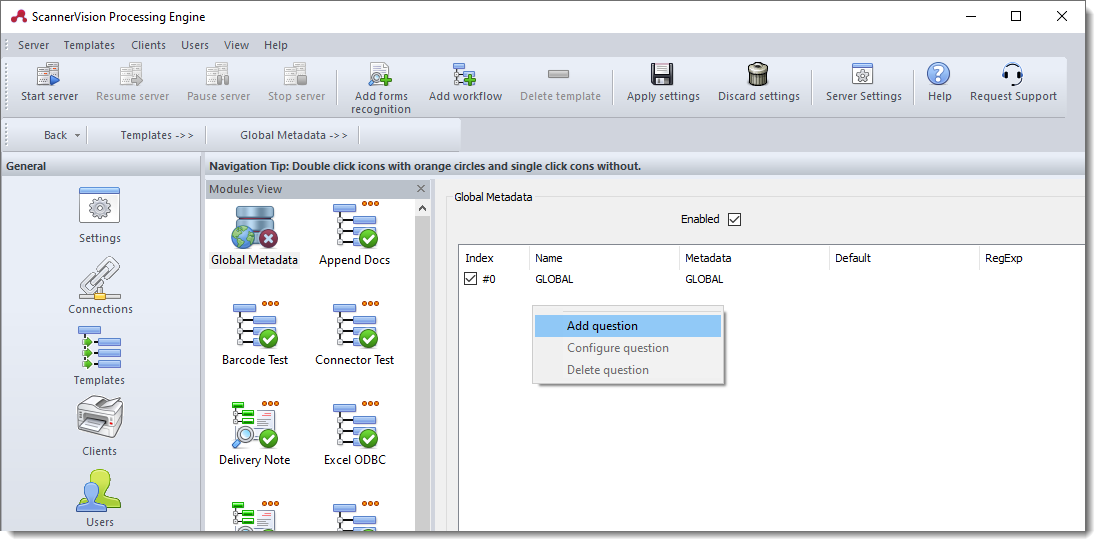Close the Modules View panel

pos(421,189)
